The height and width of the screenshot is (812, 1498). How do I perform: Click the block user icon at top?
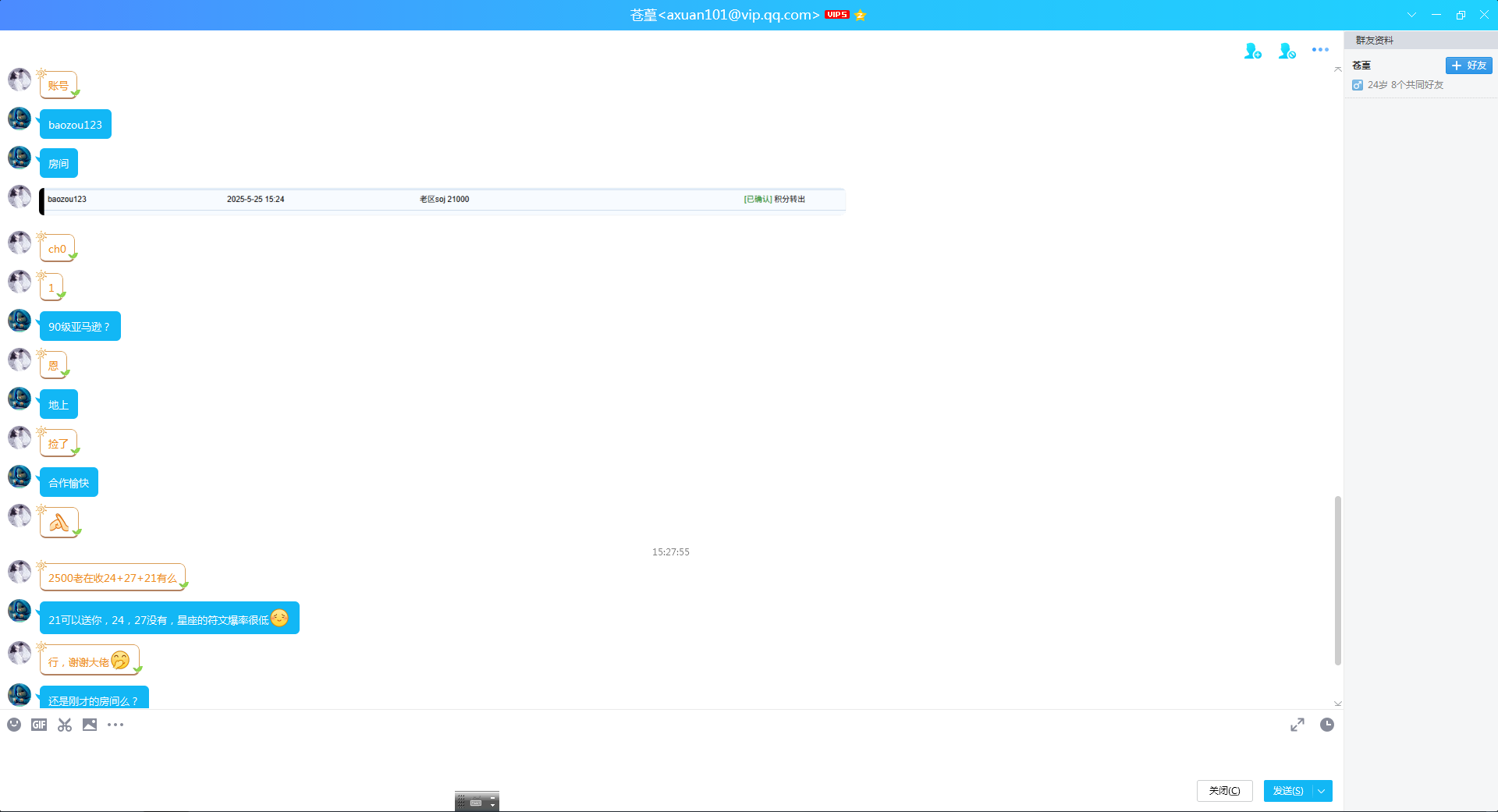1287,51
